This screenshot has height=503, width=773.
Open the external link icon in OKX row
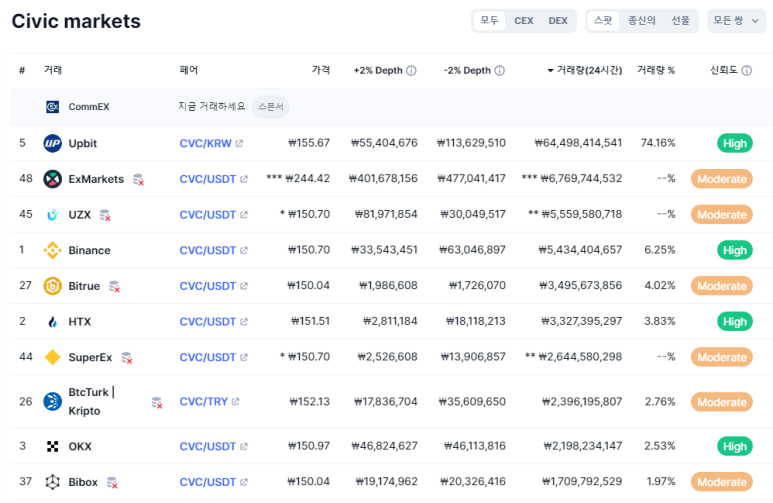(244, 446)
